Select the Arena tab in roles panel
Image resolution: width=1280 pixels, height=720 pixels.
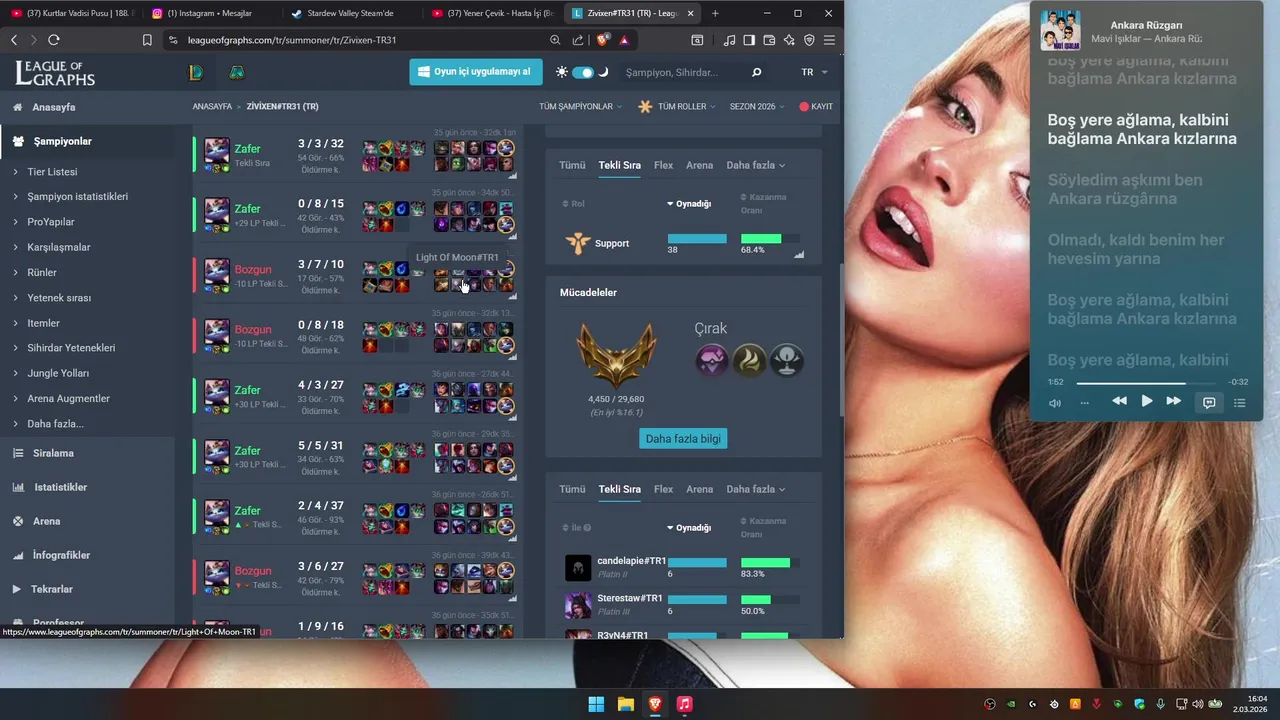coord(699,165)
